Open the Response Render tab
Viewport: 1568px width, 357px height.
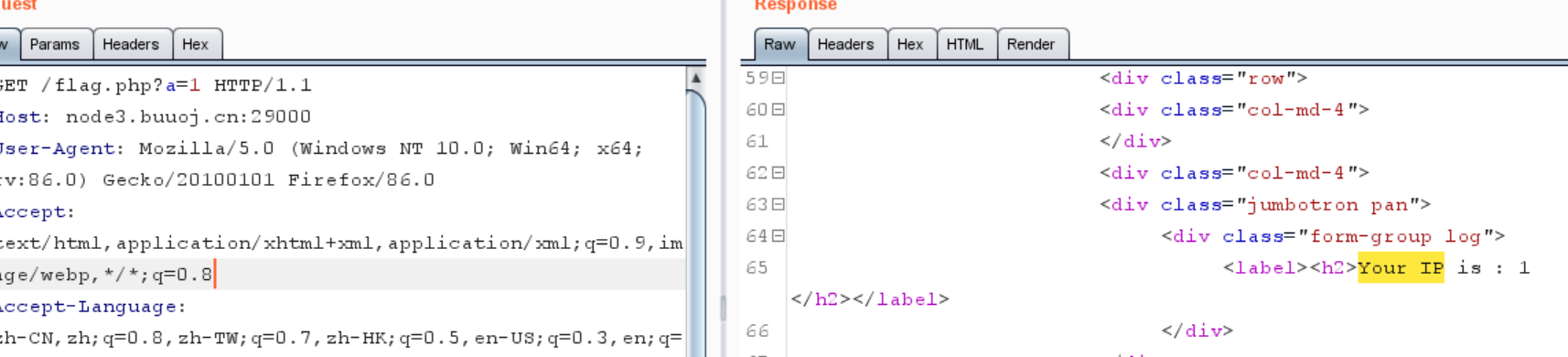click(x=1031, y=44)
